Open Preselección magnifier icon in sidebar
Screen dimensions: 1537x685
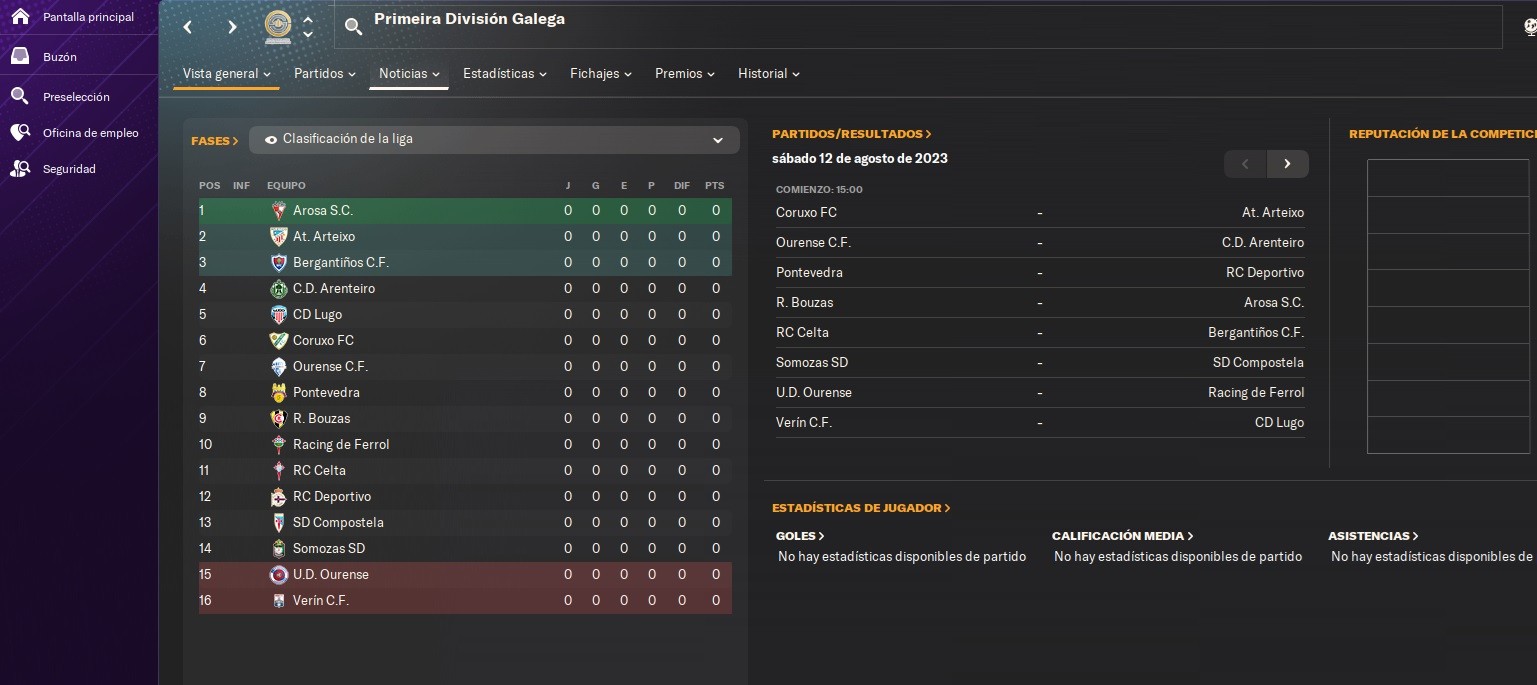pyautogui.click(x=20, y=96)
